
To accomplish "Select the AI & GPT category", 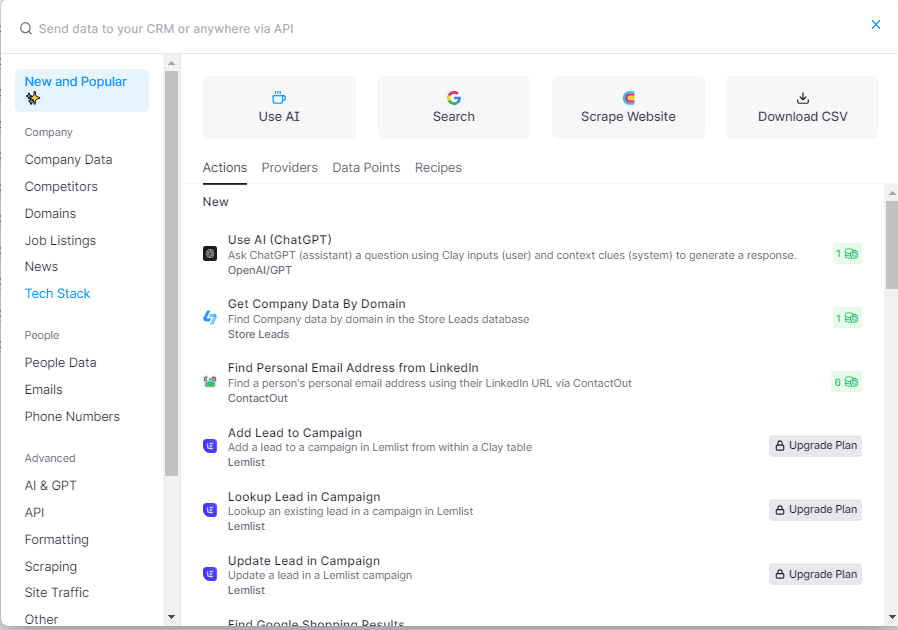I will click(50, 486).
